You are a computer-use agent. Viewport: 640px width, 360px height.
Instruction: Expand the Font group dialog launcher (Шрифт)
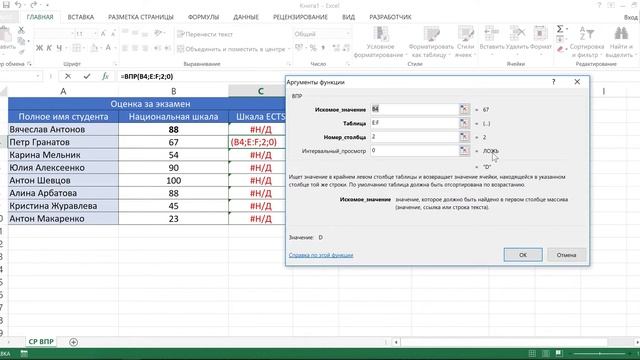click(x=115, y=64)
